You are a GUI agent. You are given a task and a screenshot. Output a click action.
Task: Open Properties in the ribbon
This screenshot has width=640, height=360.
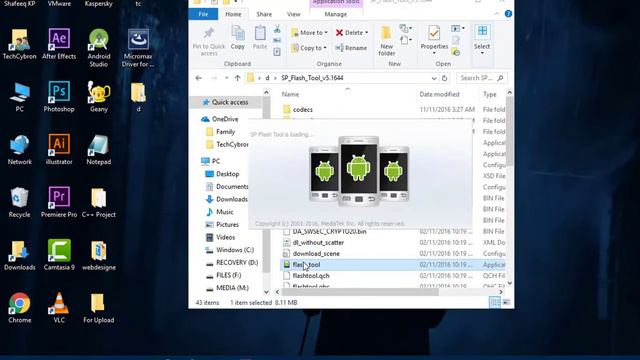coord(434,40)
